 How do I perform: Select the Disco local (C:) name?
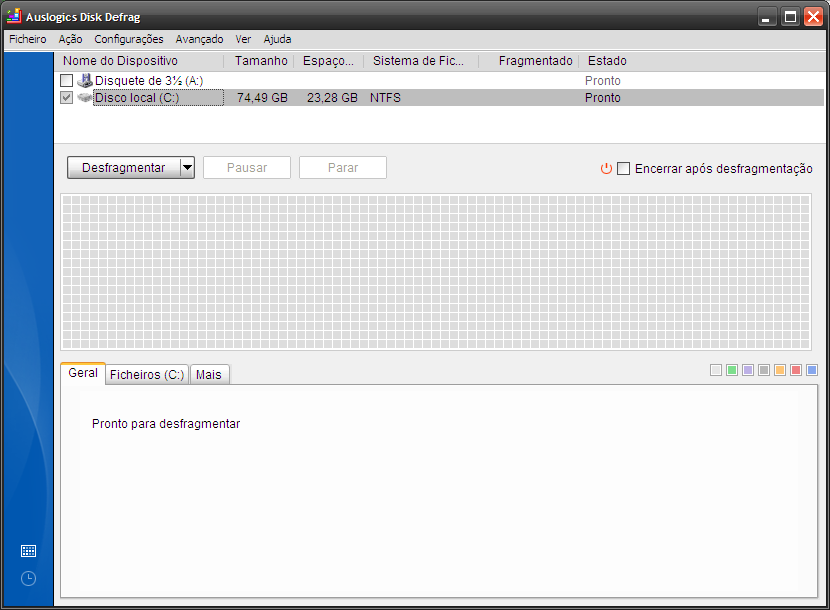coord(137,97)
